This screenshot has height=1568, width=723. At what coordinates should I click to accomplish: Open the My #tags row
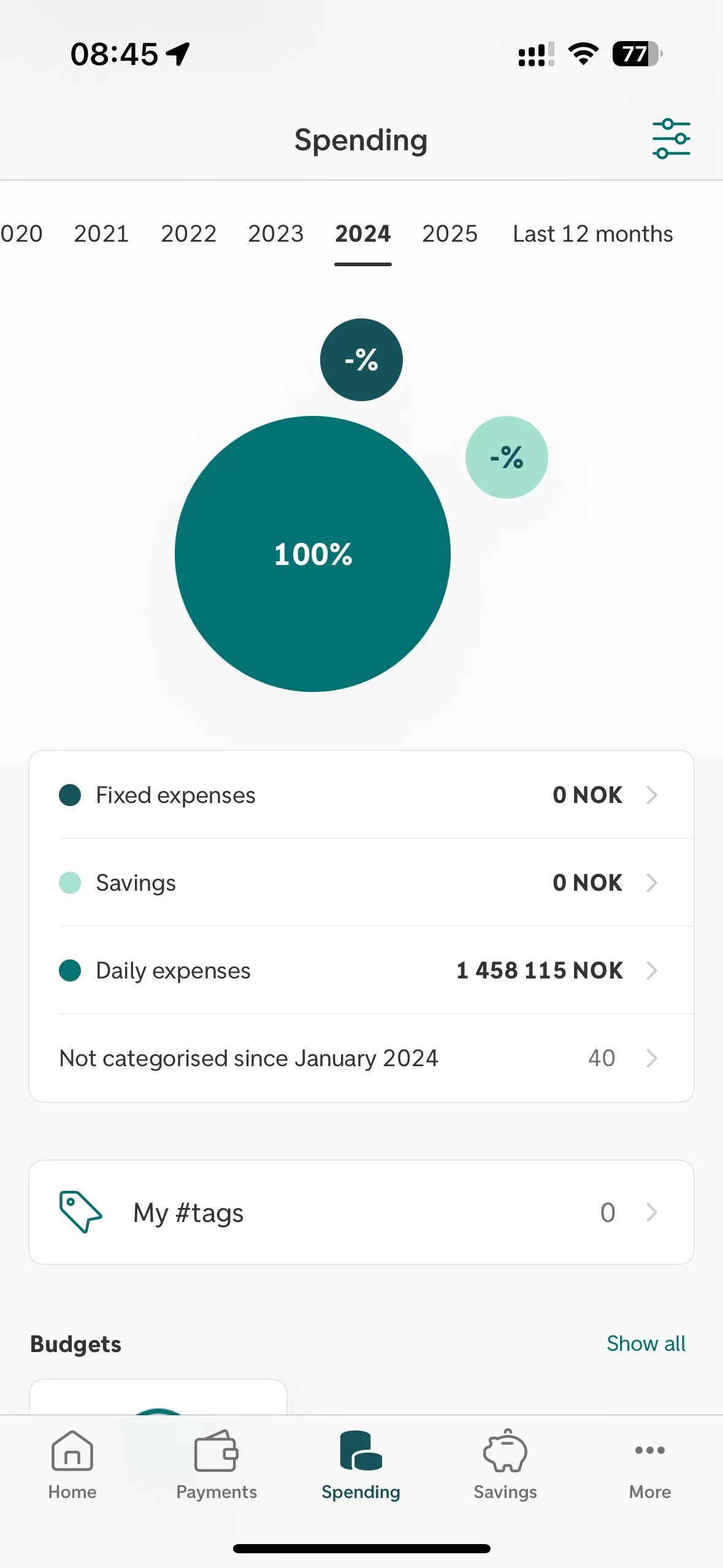[361, 1212]
